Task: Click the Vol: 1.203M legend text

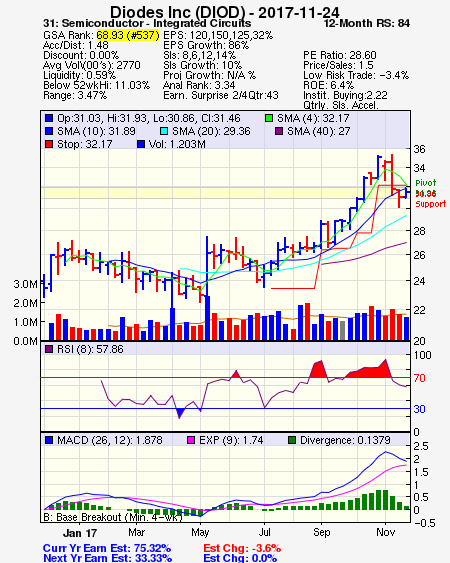Action: [177, 144]
